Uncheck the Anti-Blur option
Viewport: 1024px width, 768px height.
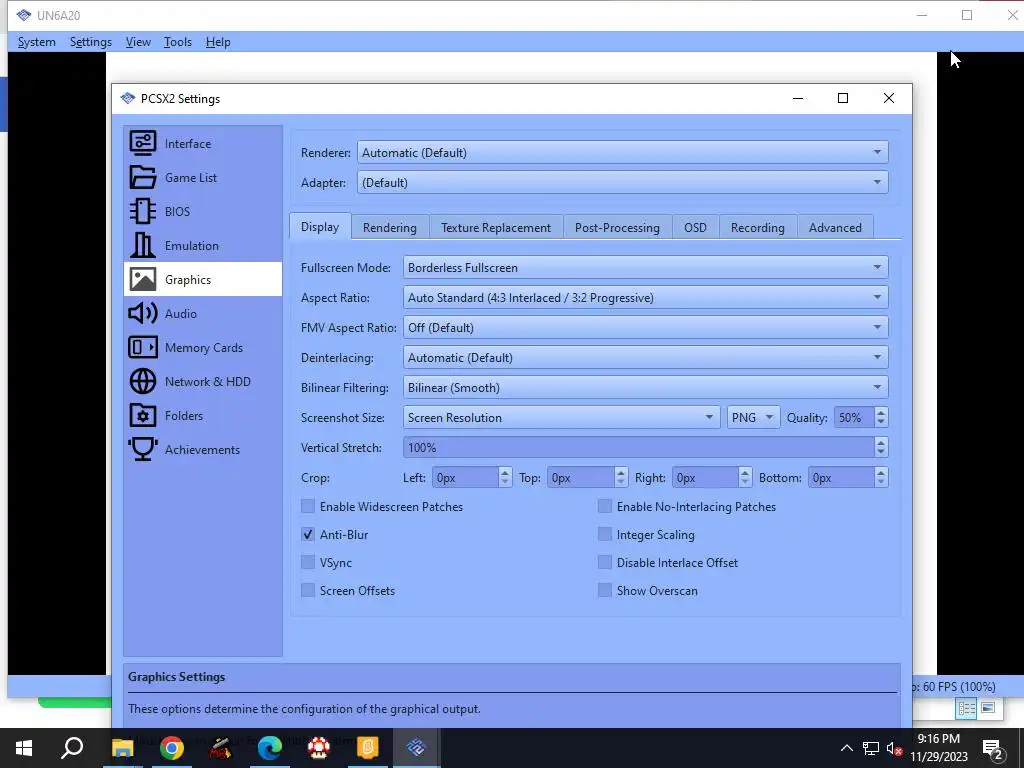[308, 534]
